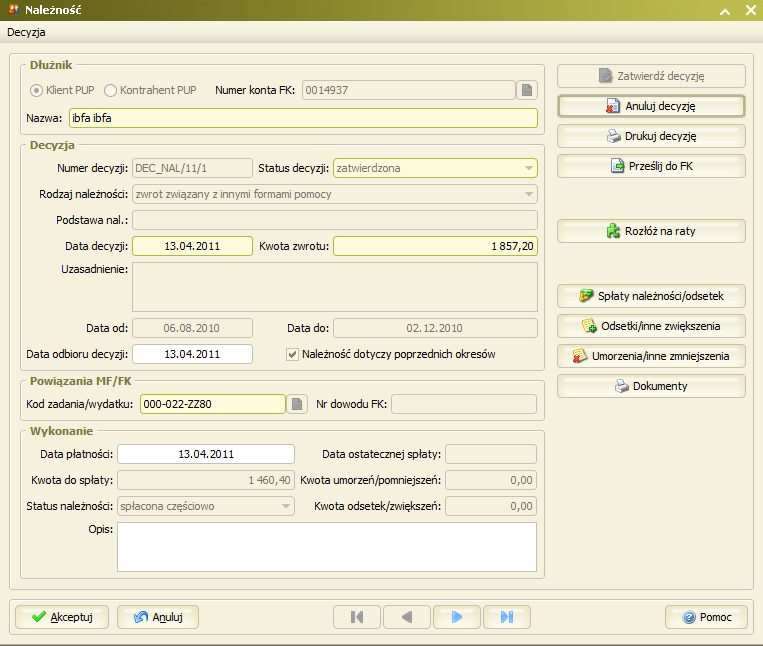Open Umorzenia/inne zmniejszenia

(651, 357)
